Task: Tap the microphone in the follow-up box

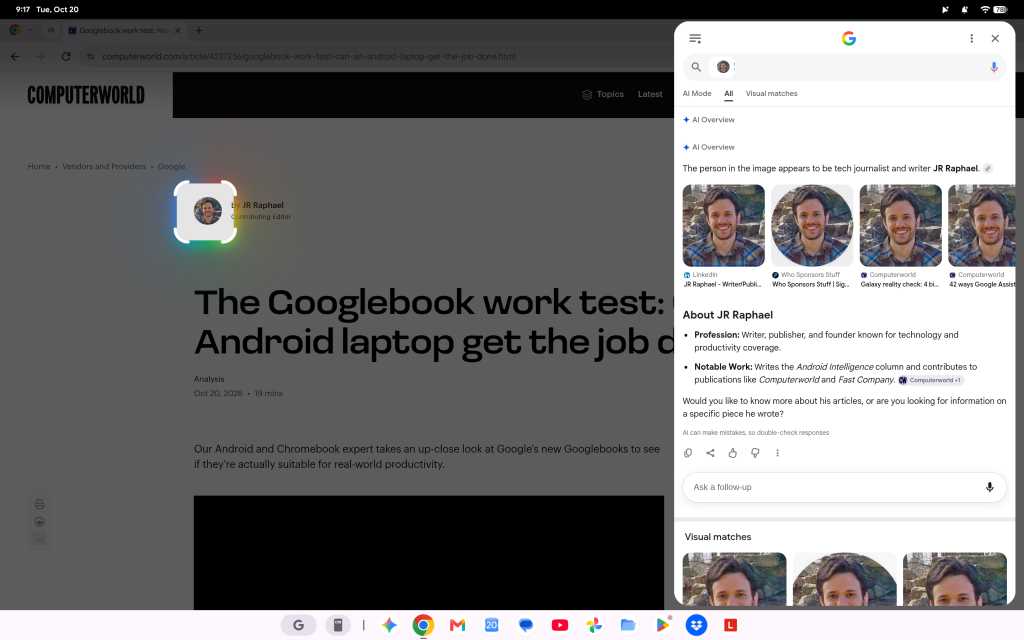Action: [x=989, y=487]
